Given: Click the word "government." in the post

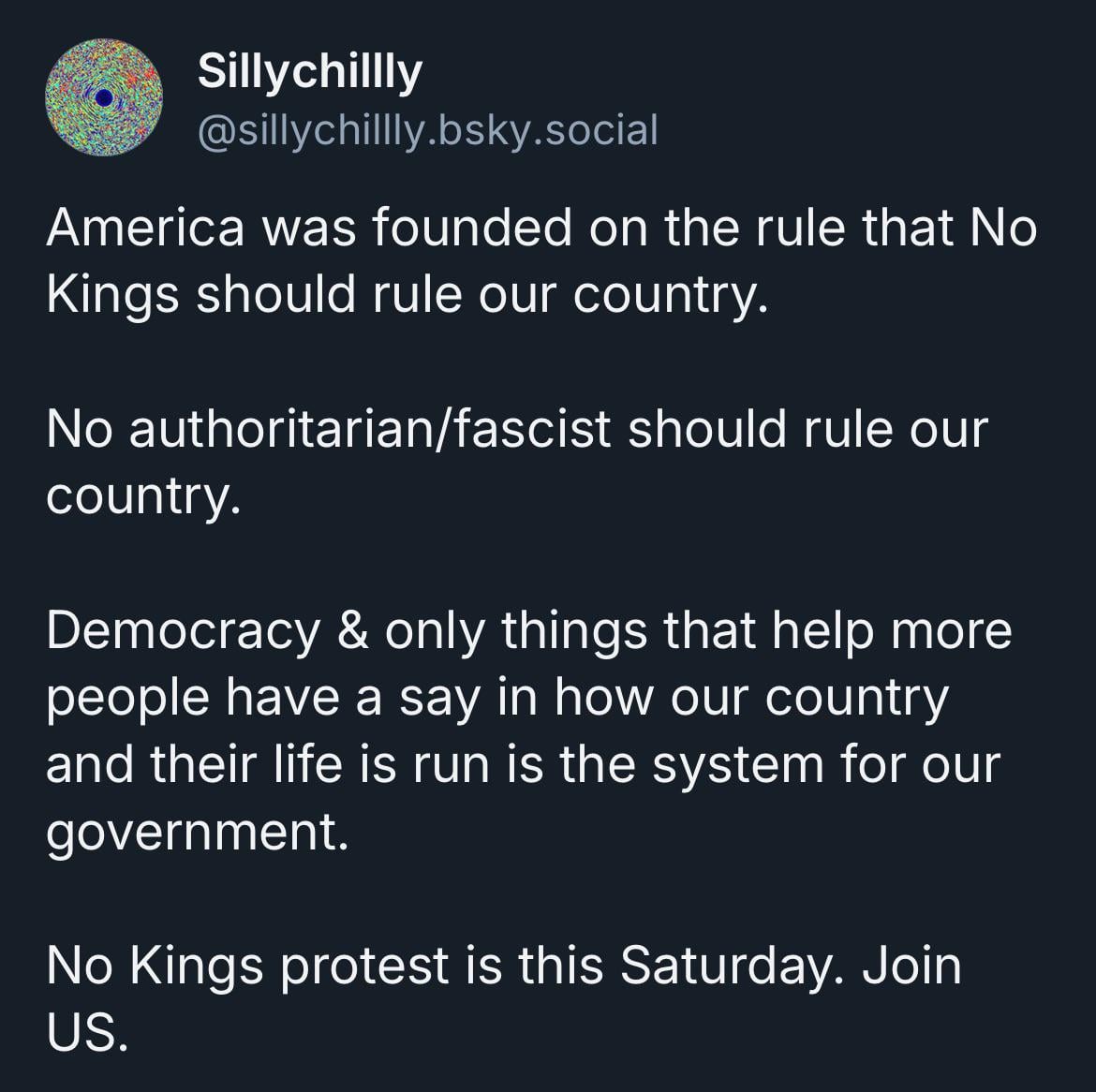Looking at the screenshot, I should [197, 833].
